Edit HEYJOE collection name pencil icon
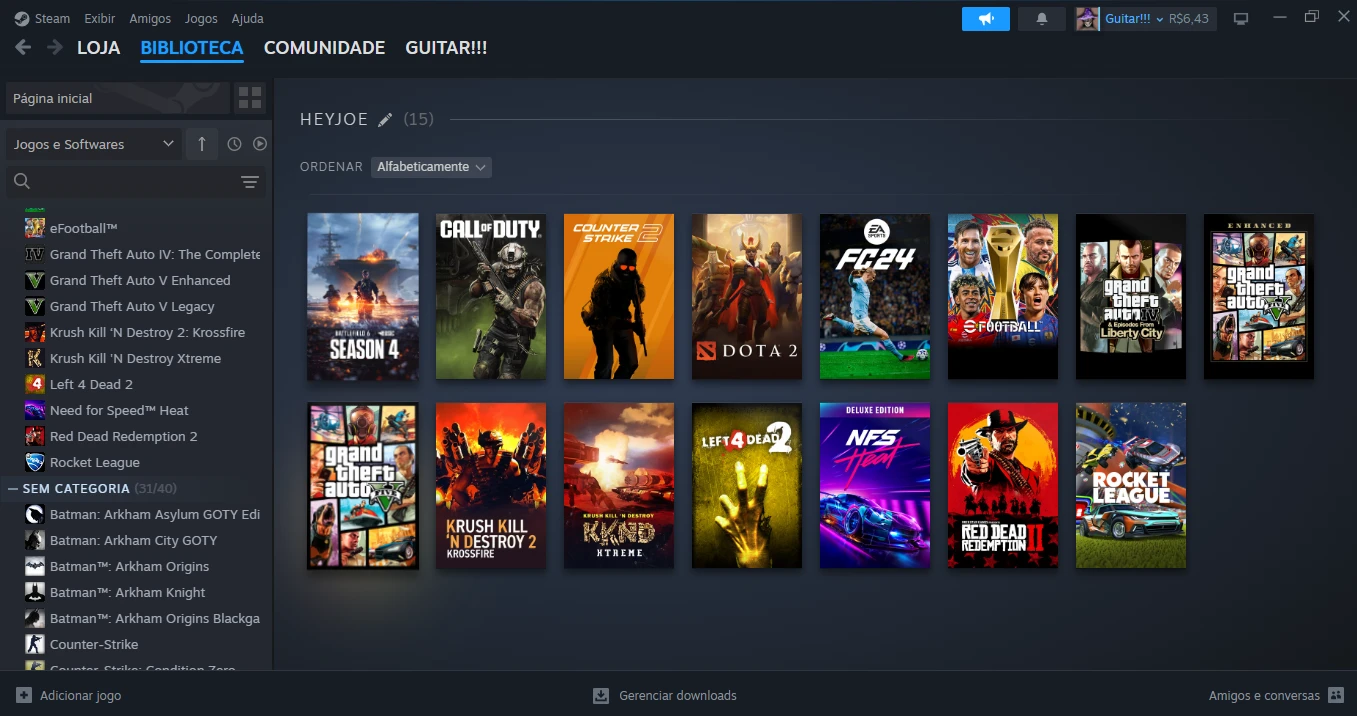This screenshot has height=716, width=1357. click(385, 120)
